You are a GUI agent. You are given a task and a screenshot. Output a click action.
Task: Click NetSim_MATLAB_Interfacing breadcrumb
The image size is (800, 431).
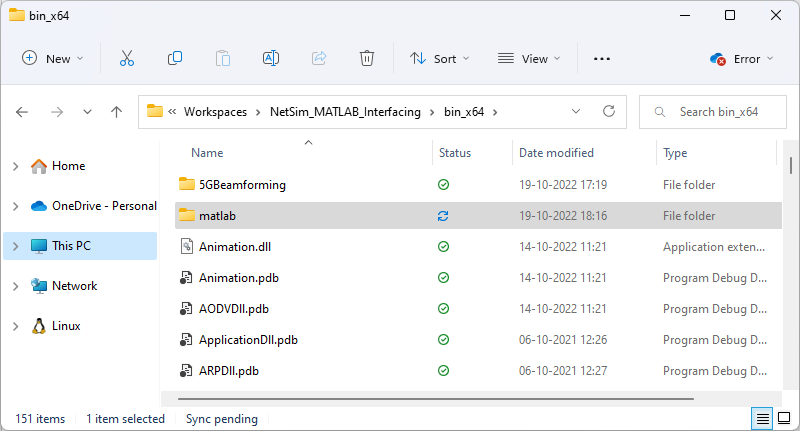click(x=345, y=112)
